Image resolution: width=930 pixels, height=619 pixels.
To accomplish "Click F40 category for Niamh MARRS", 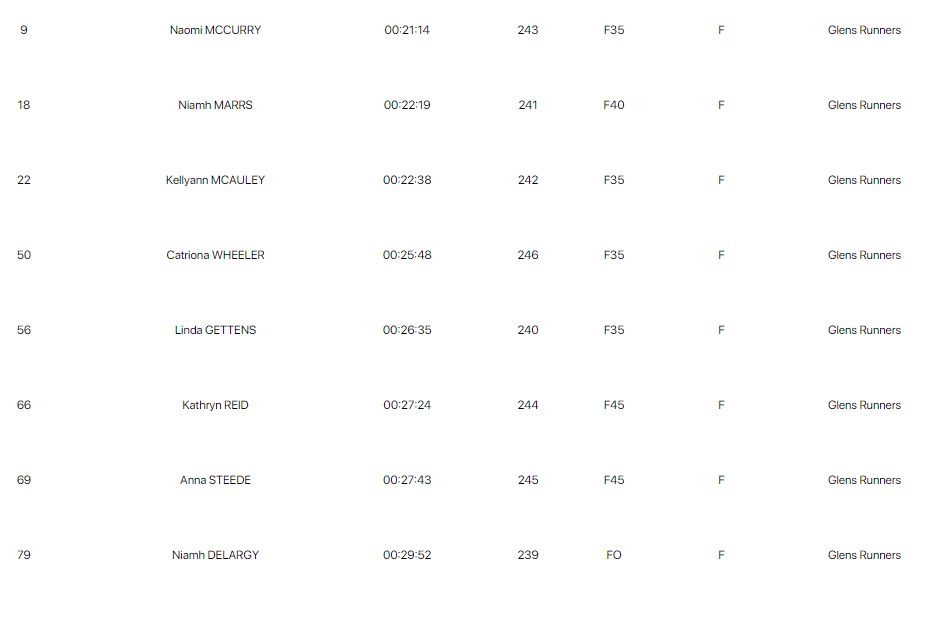I will tap(614, 105).
